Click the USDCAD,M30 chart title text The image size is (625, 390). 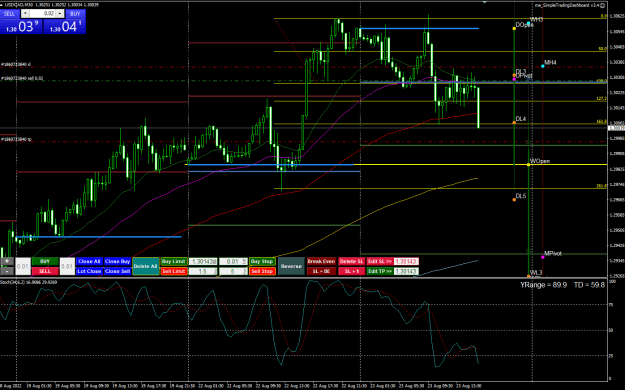[18, 5]
